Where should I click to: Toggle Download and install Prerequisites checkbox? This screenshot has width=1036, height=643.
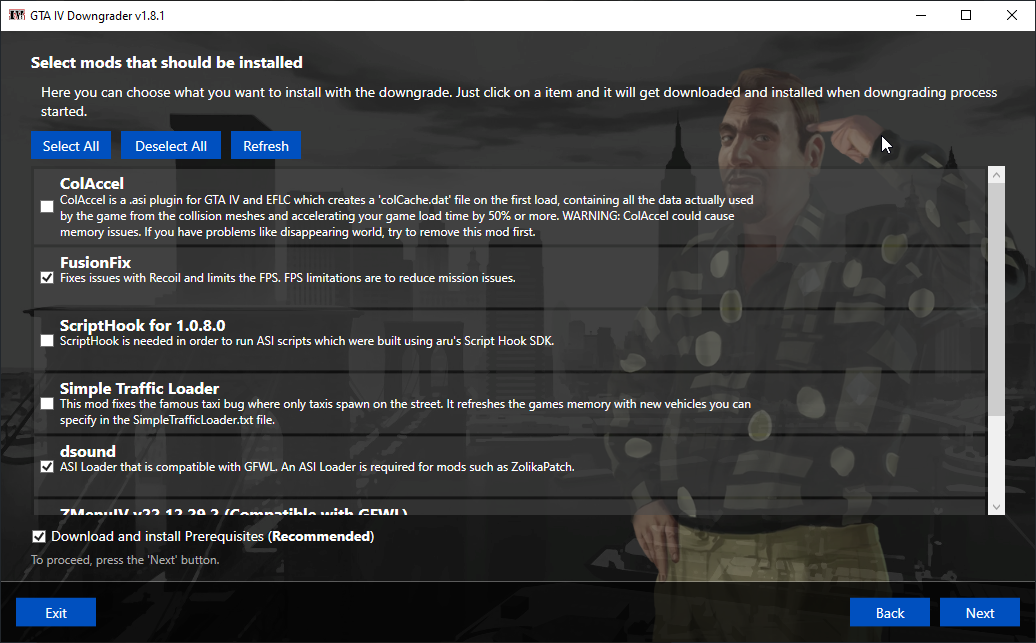[x=39, y=536]
